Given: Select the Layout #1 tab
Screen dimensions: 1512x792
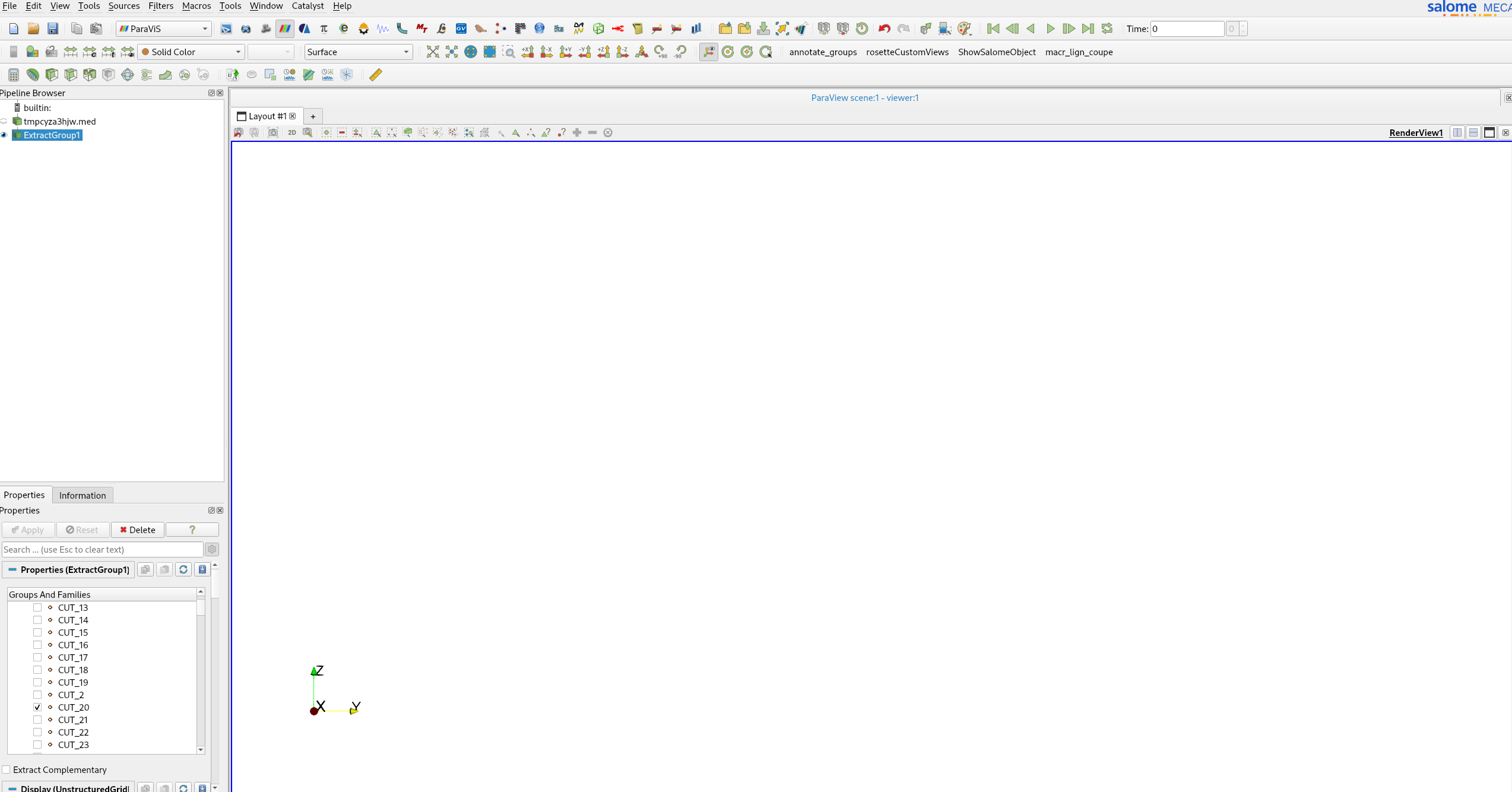Looking at the screenshot, I should (267, 116).
